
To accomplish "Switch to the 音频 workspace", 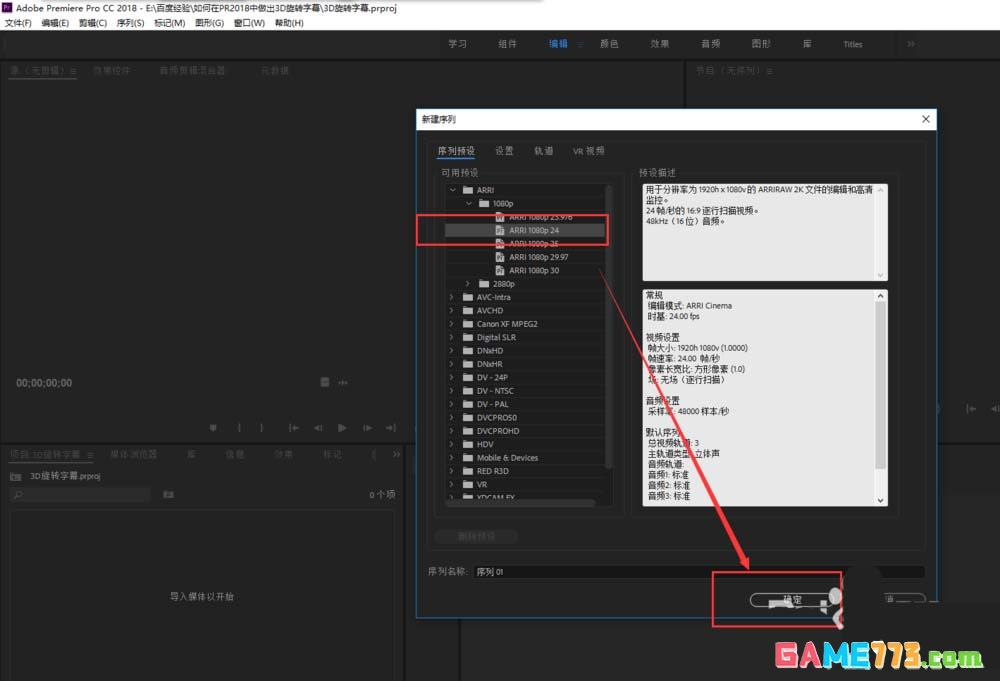I will click(710, 44).
